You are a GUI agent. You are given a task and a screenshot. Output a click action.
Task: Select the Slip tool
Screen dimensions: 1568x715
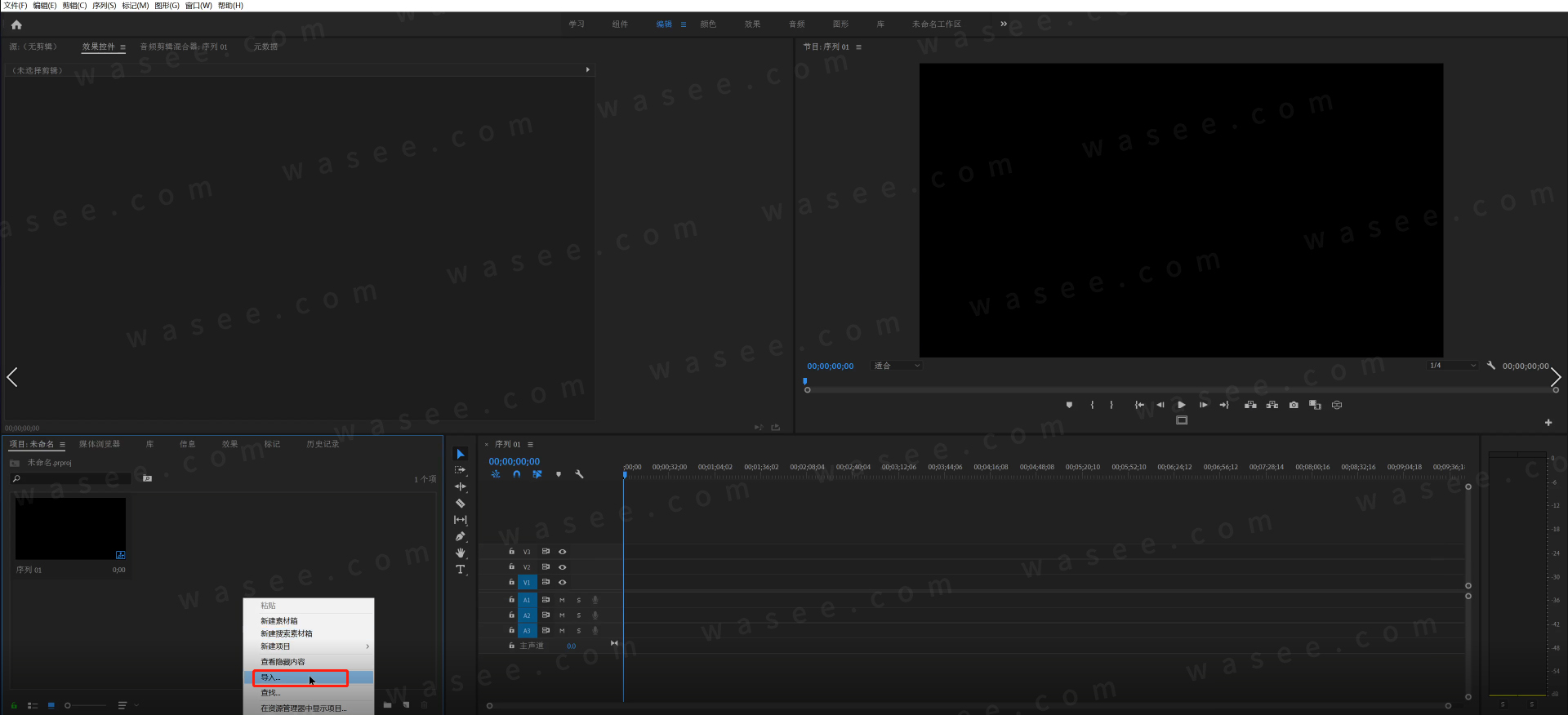461,520
